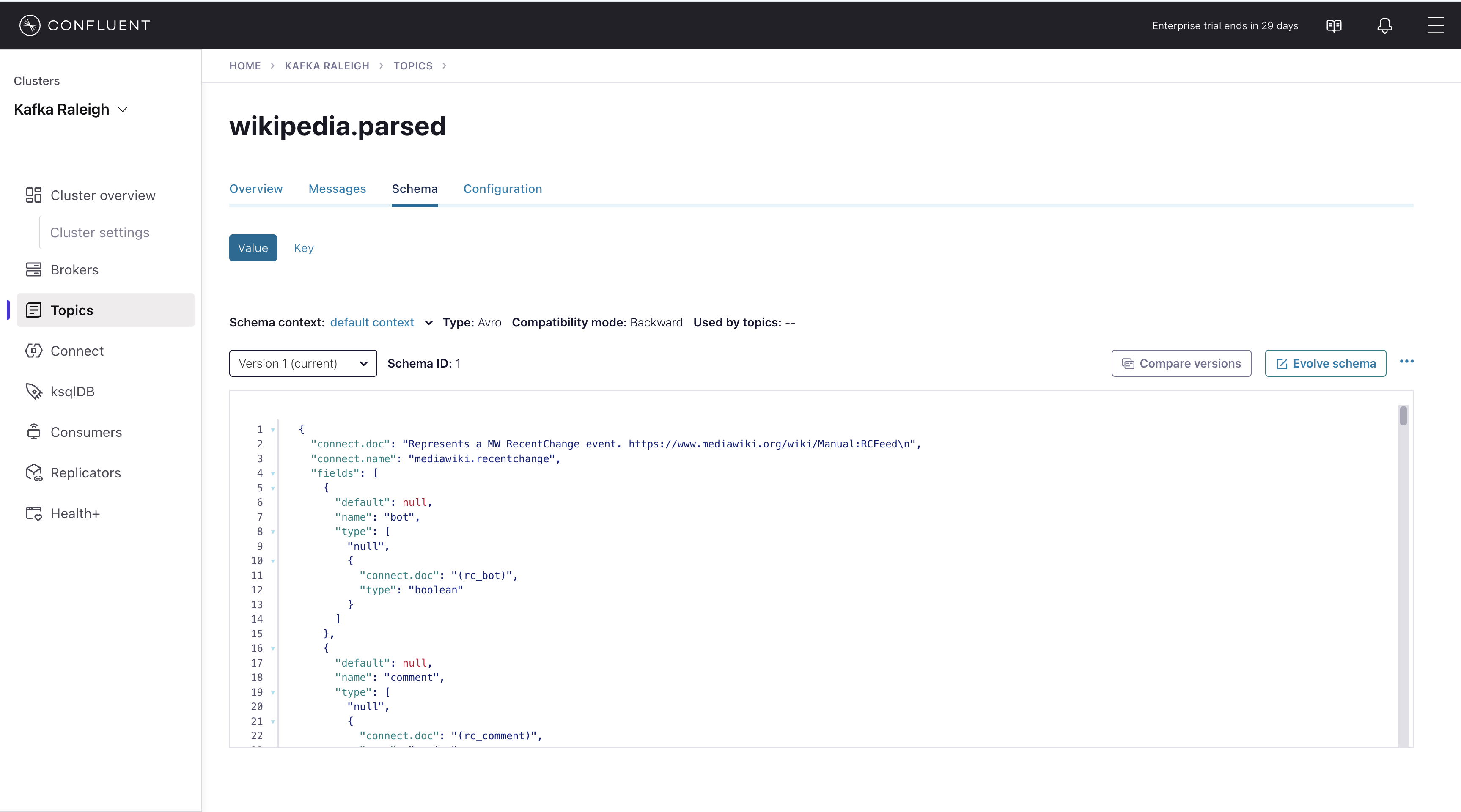The width and height of the screenshot is (1461, 812).
Task: Click the ksqlDB rocket icon
Action: 33,392
